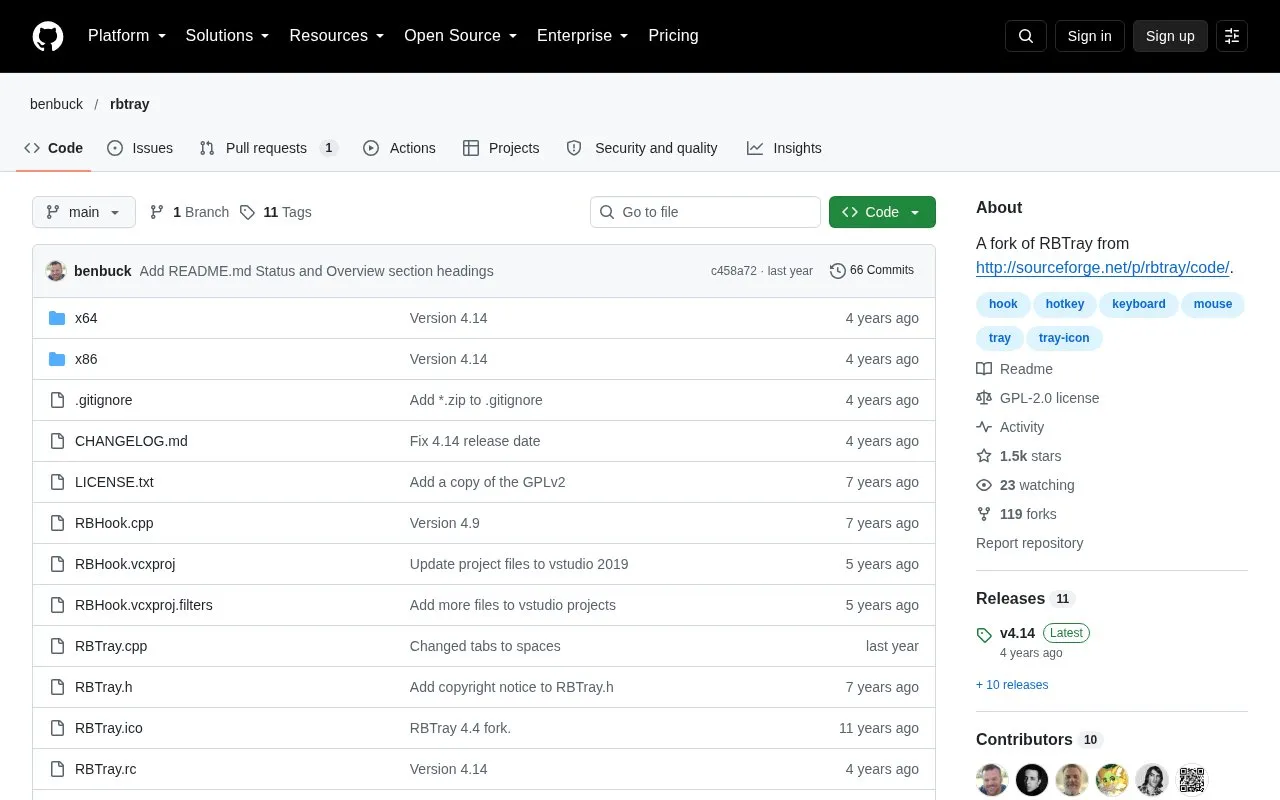Expand the Platform menu
This screenshot has height=800, width=1280.
coord(127,36)
